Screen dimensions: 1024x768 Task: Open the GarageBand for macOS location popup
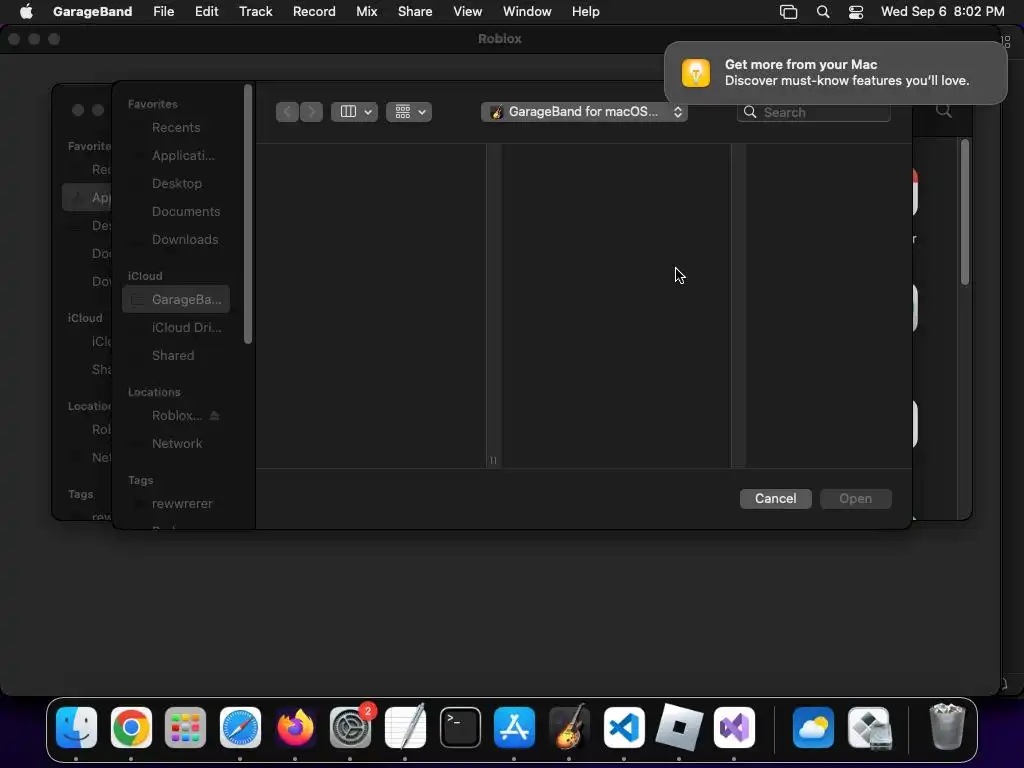coord(584,112)
